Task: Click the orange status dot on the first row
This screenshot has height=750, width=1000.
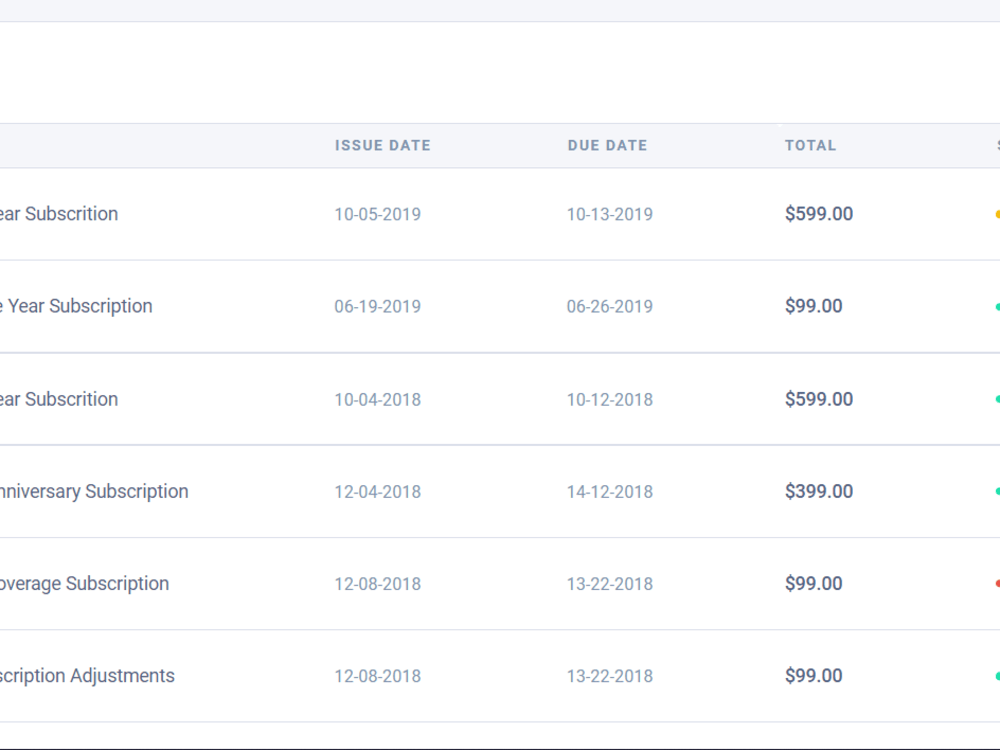Action: point(997,214)
